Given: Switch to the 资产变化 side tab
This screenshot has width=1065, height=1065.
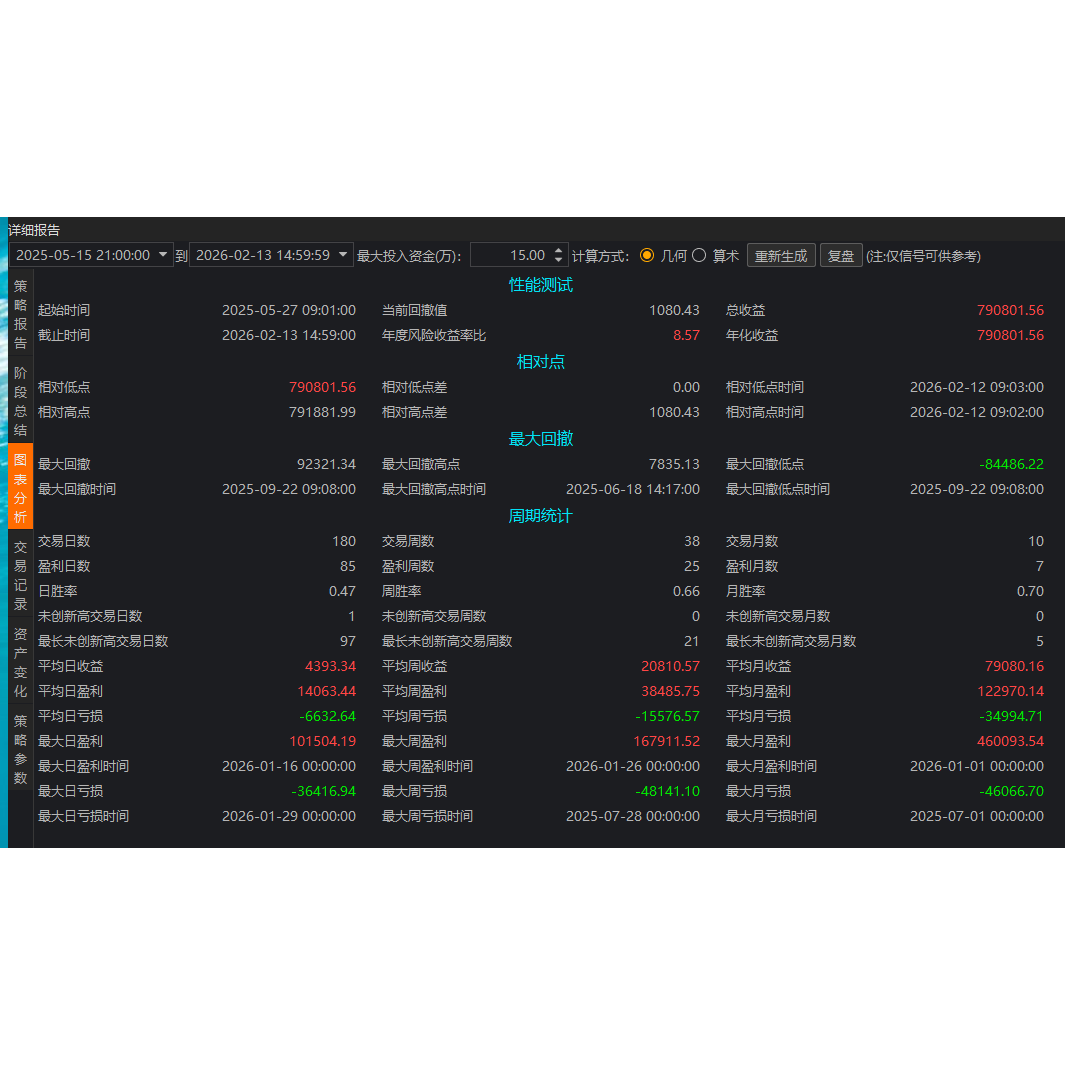Looking at the screenshot, I should (x=20, y=662).
